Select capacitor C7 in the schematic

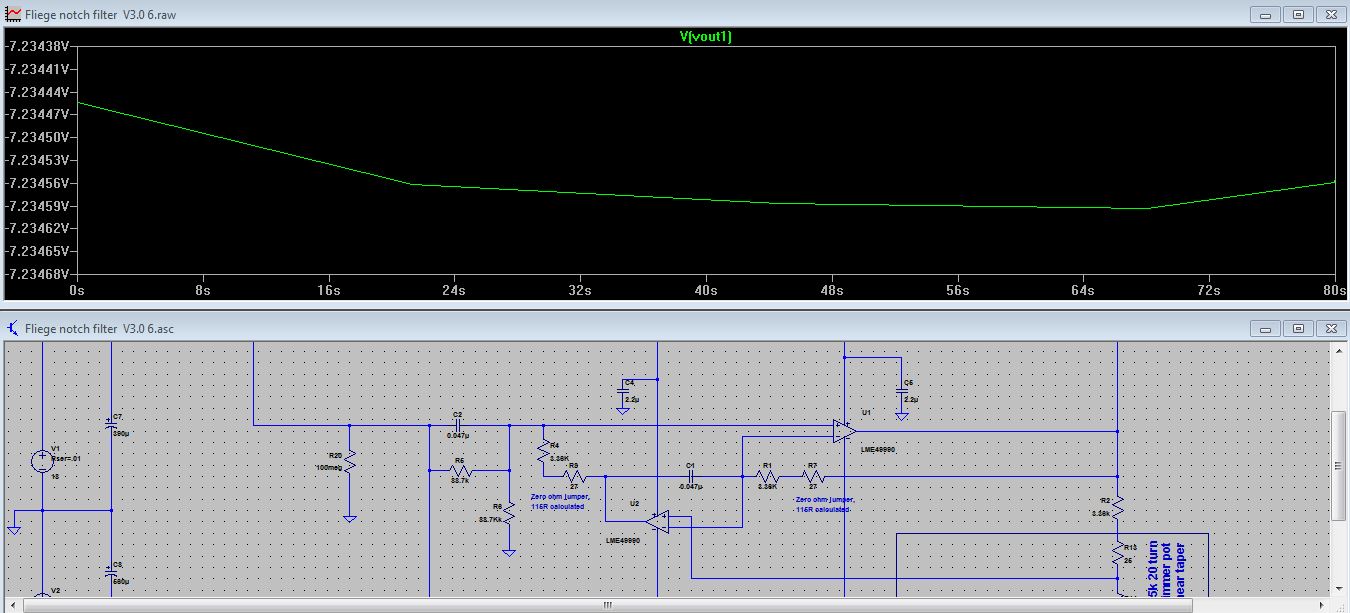coord(111,424)
